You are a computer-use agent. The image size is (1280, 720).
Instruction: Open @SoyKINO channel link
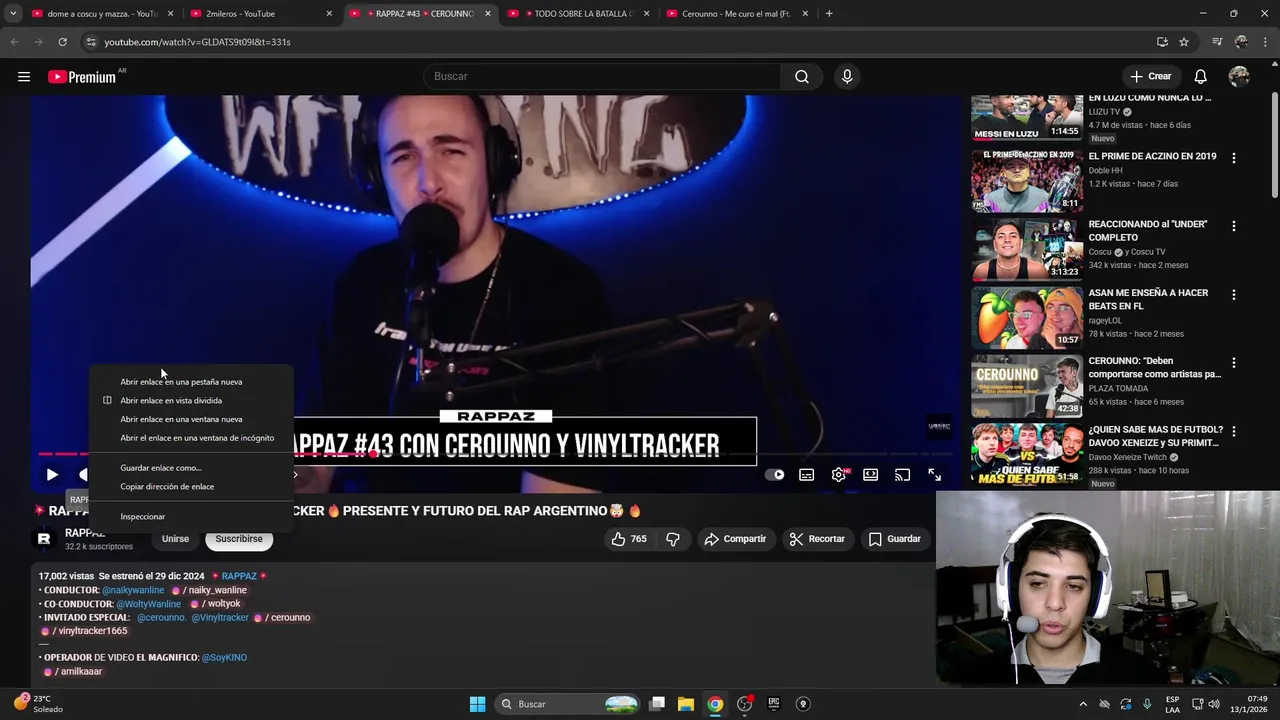(x=224, y=657)
